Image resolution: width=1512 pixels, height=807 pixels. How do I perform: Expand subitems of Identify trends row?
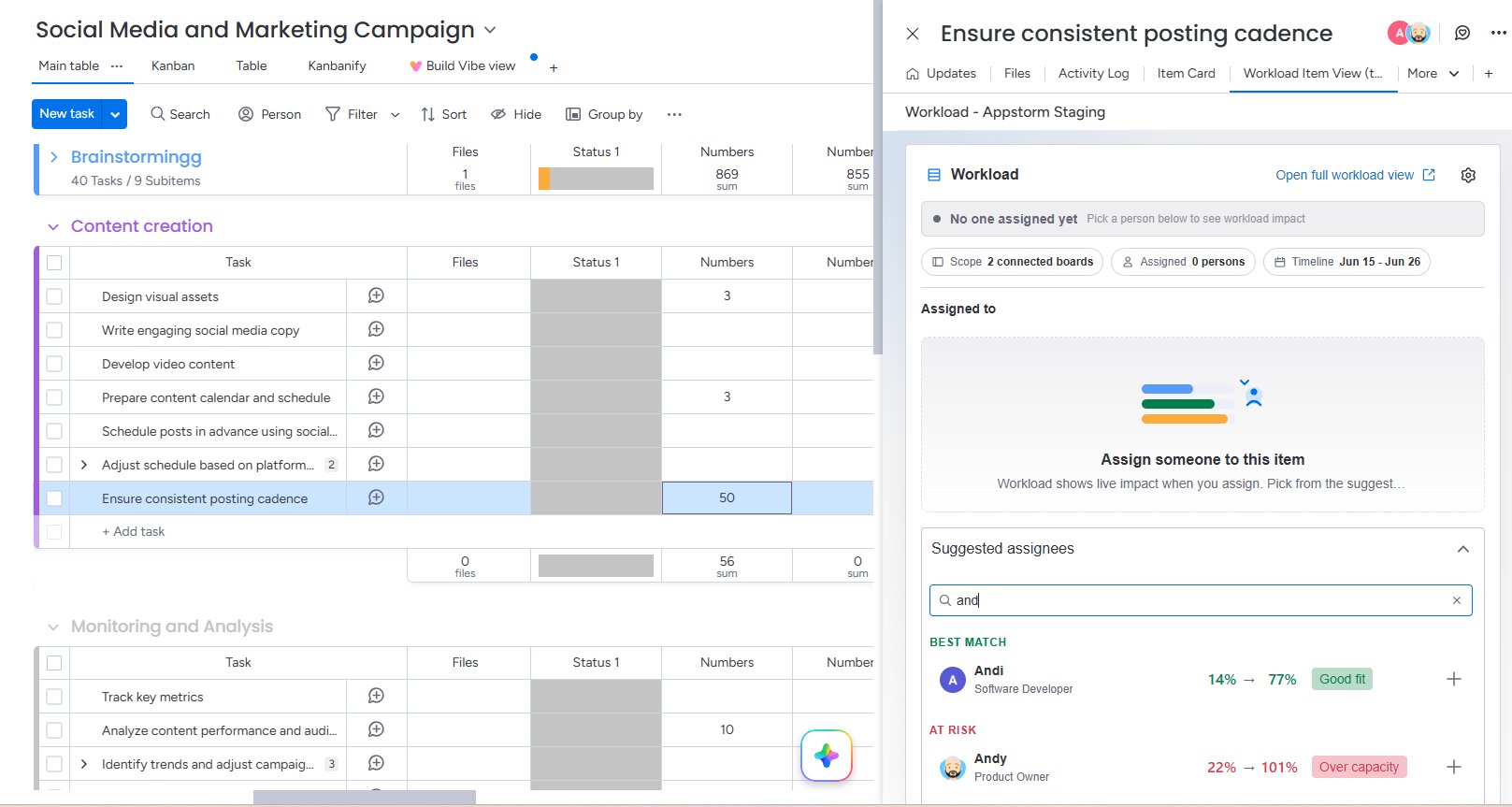point(84,764)
